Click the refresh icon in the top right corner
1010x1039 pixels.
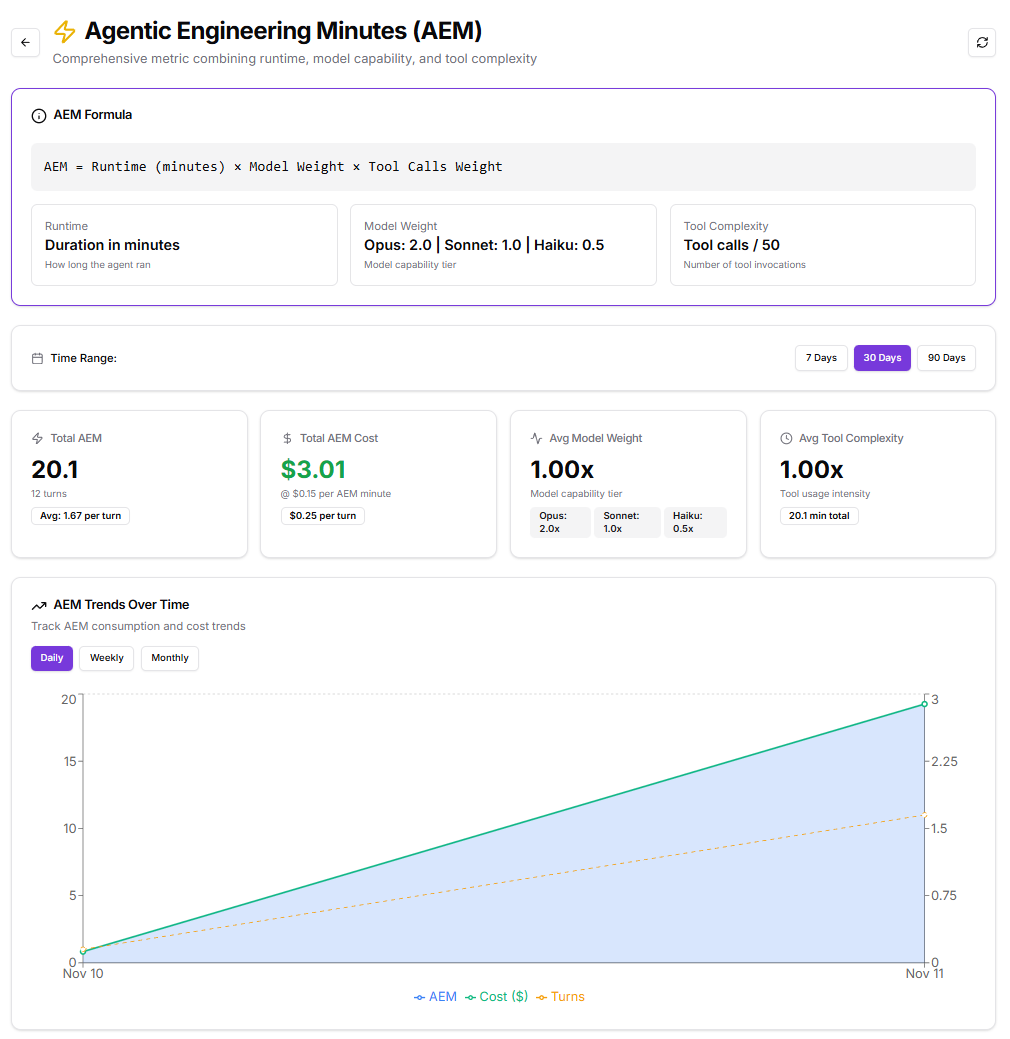coord(981,42)
